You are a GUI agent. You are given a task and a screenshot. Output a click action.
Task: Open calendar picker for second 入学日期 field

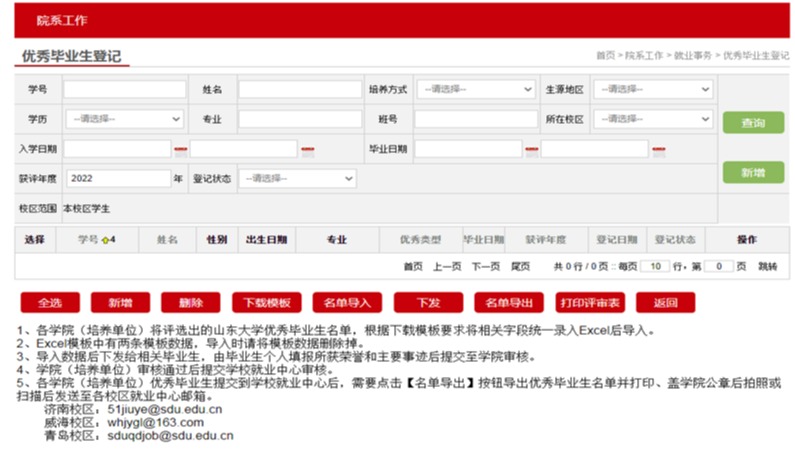coord(308,150)
